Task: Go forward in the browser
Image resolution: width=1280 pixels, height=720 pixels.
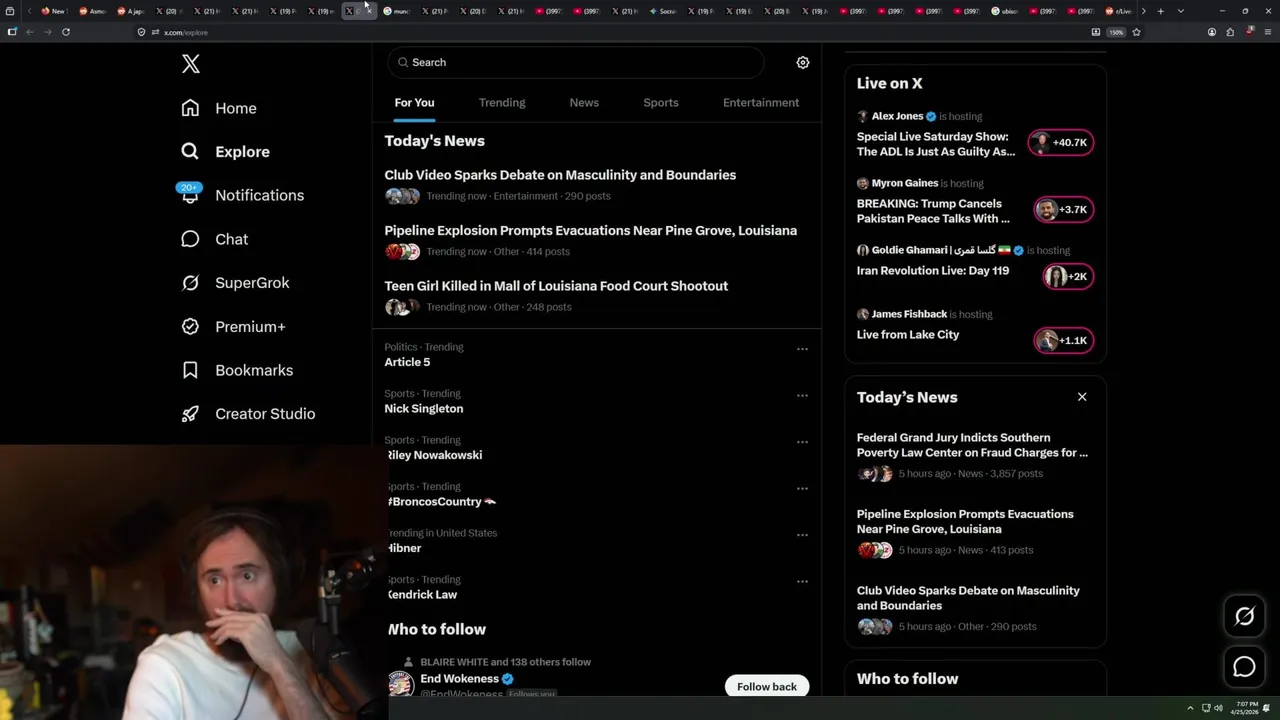Action: coord(47,32)
